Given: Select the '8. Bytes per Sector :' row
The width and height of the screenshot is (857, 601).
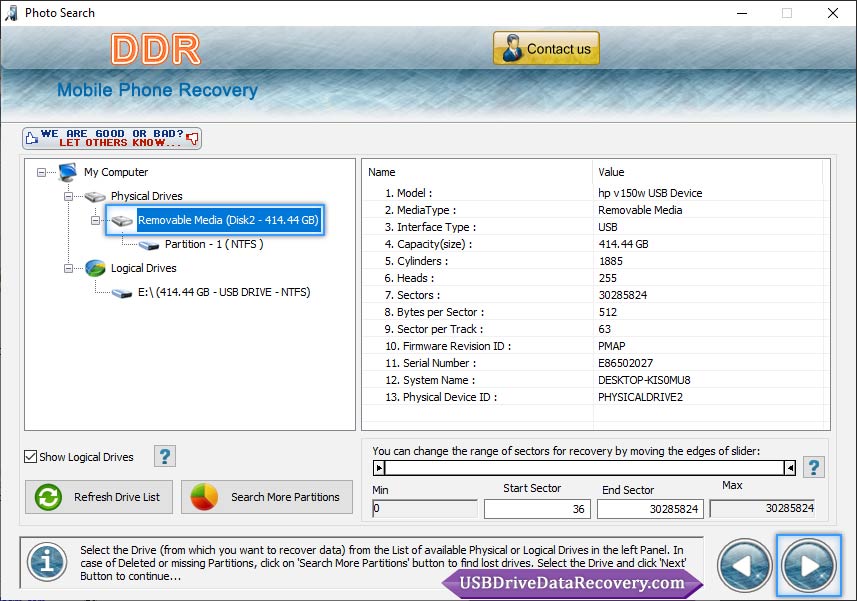Looking at the screenshot, I should [593, 312].
